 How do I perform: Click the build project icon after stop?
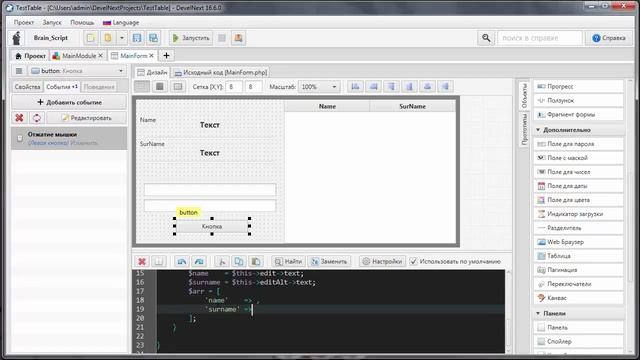click(238, 38)
